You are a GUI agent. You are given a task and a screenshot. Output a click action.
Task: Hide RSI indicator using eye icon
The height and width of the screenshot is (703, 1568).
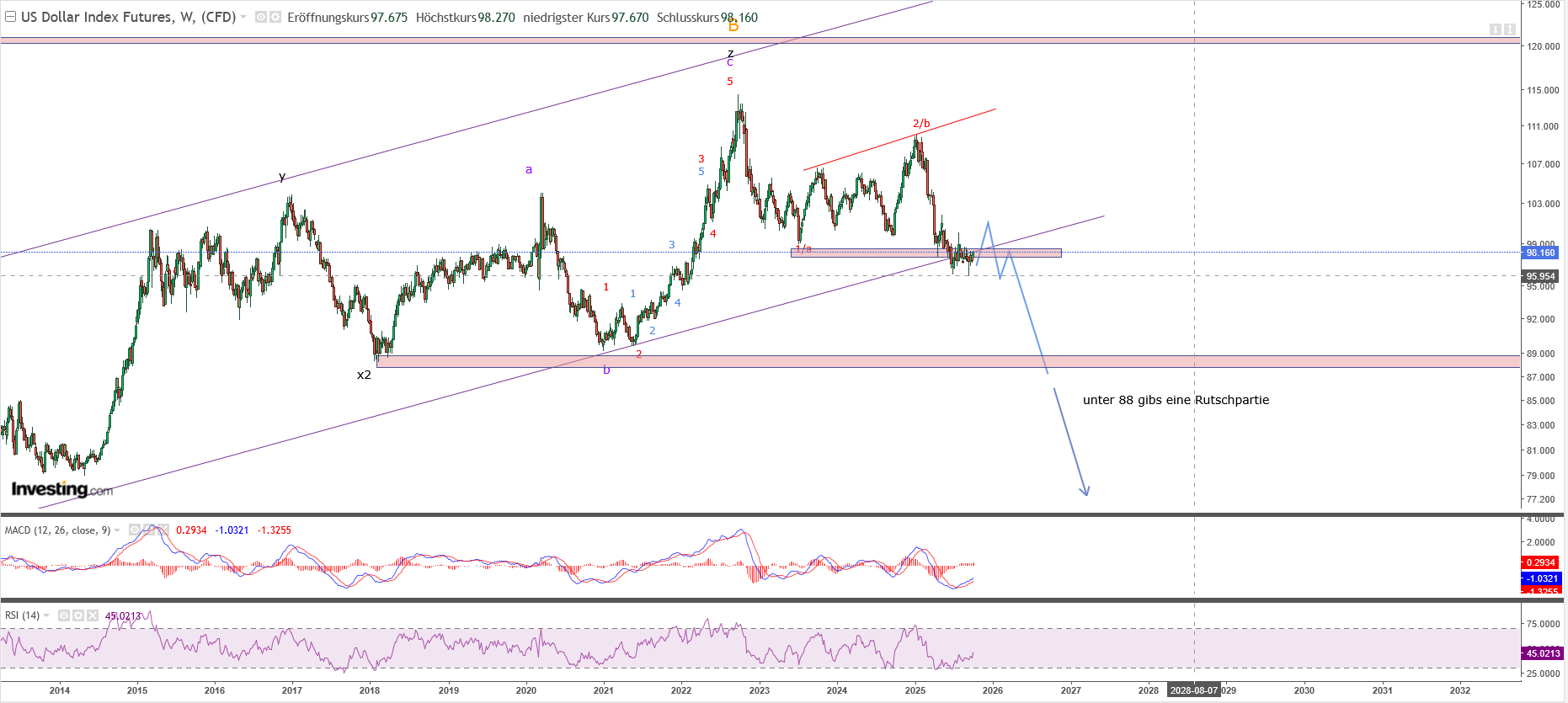64,615
